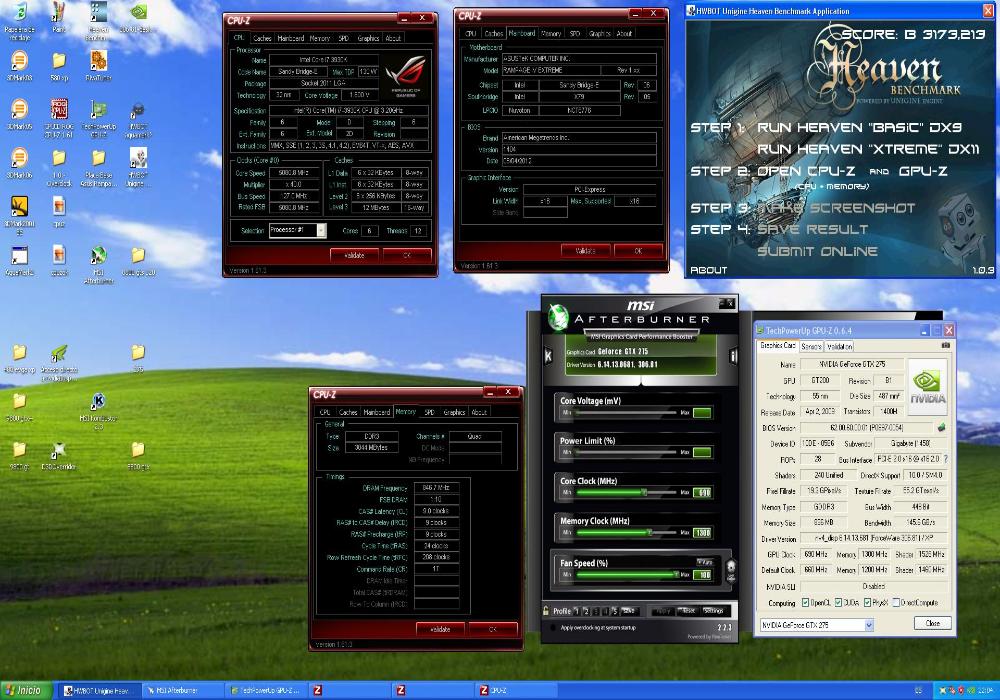
Task: Click the Fan Speed (%) slider handle
Action: 676,574
